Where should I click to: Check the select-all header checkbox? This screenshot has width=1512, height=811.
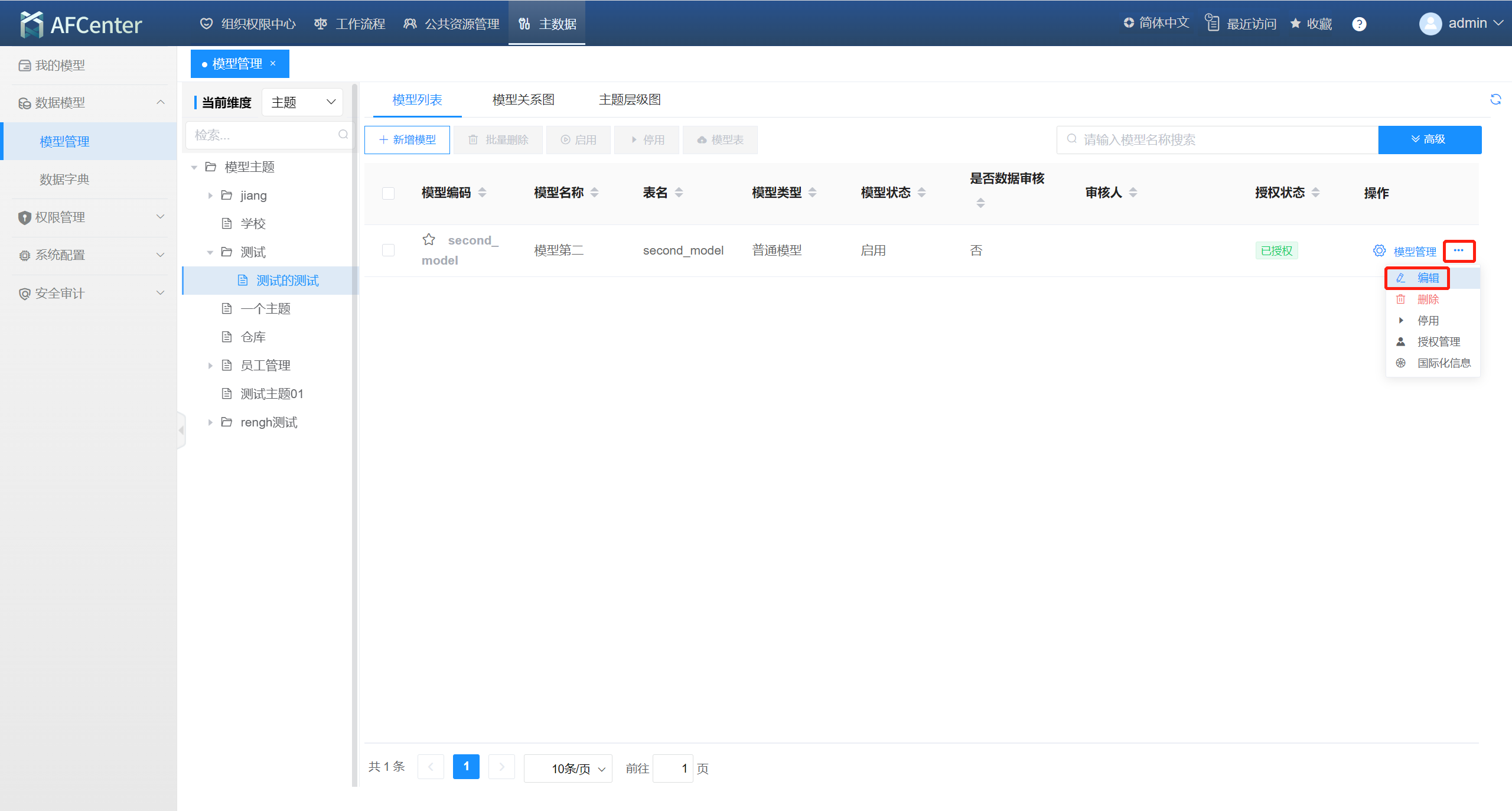(388, 193)
